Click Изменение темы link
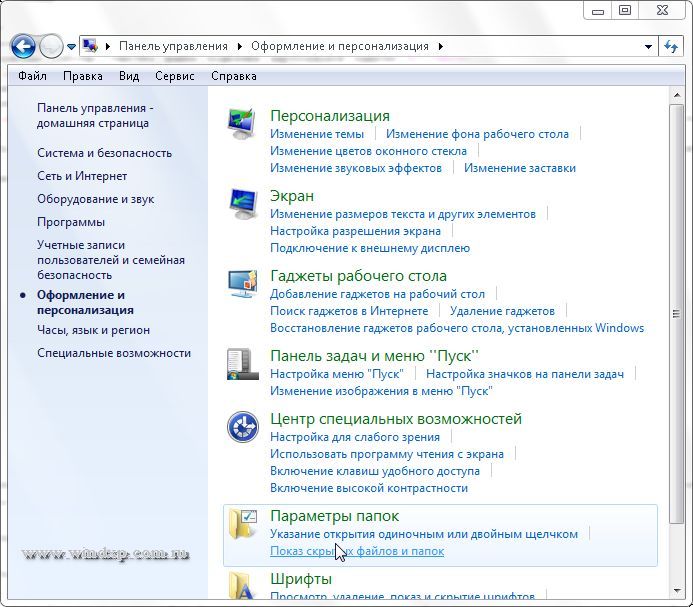Viewport: 693px width, 607px height. point(317,134)
